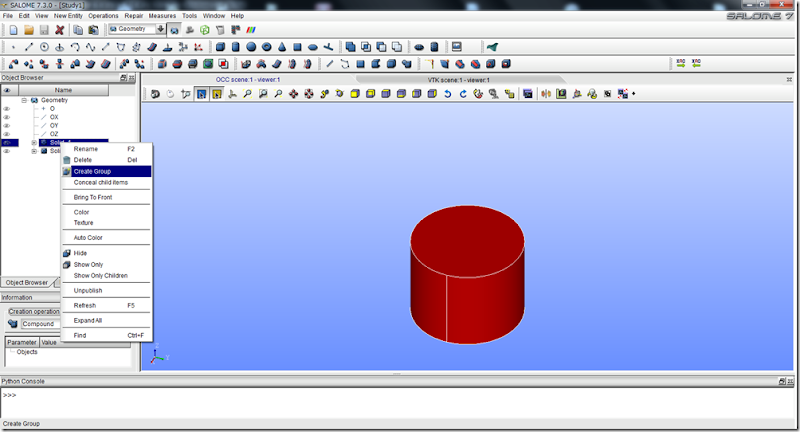Screen dimensions: 800x432
Task: Toggle visibility eye for OX axis
Action: tap(6, 117)
